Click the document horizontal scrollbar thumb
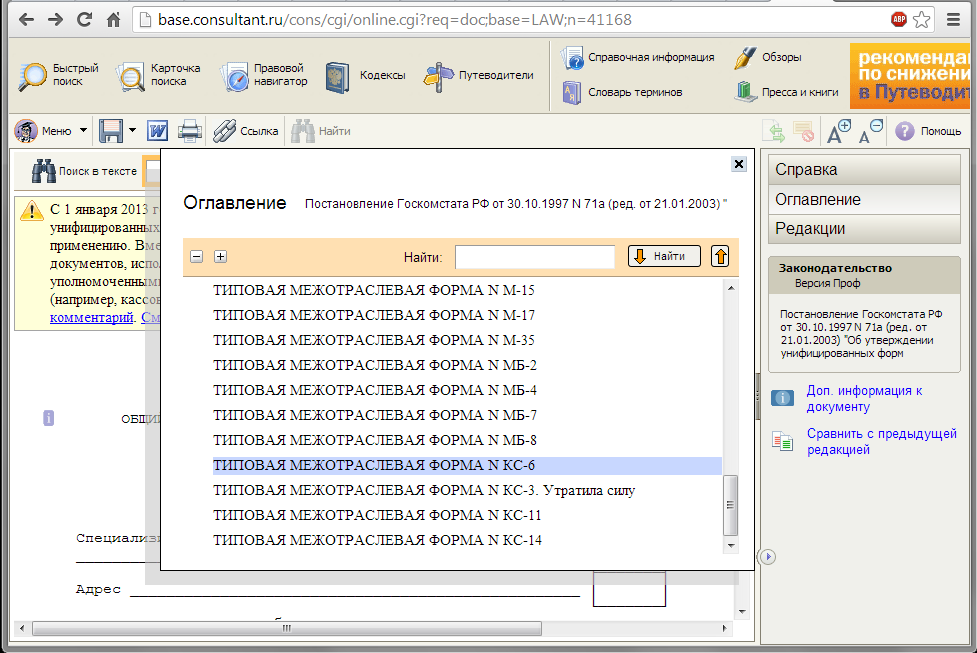Image resolution: width=977 pixels, height=653 pixels. click(x=287, y=628)
